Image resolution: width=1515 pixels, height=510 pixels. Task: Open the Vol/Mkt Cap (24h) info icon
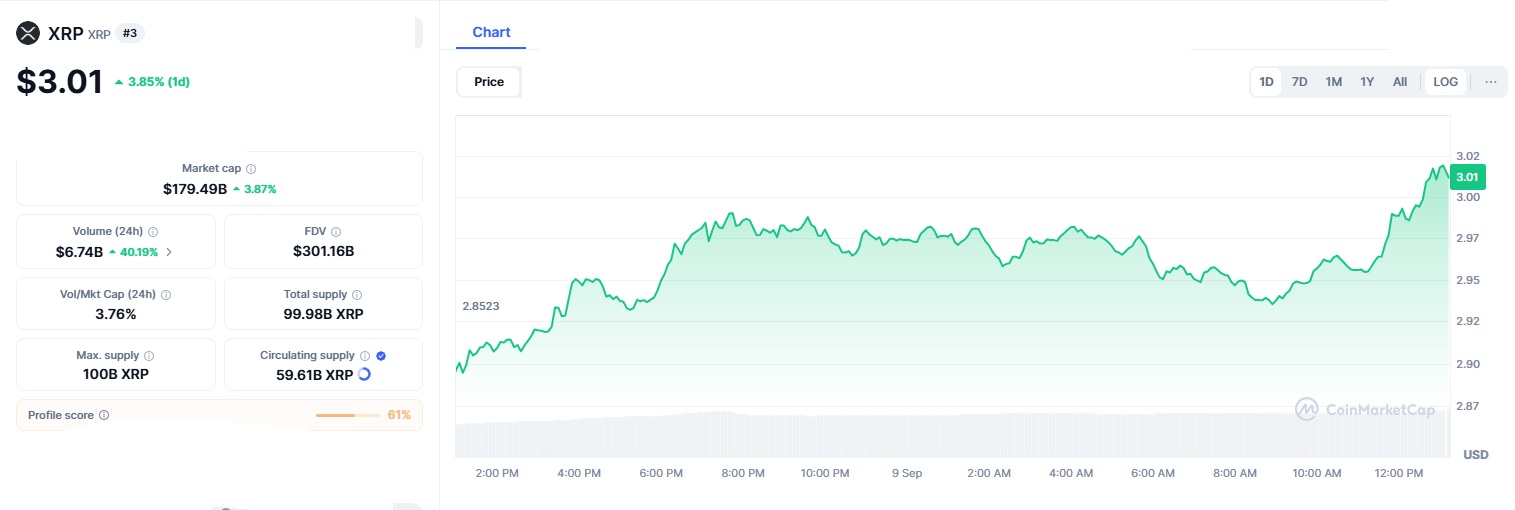coord(166,295)
